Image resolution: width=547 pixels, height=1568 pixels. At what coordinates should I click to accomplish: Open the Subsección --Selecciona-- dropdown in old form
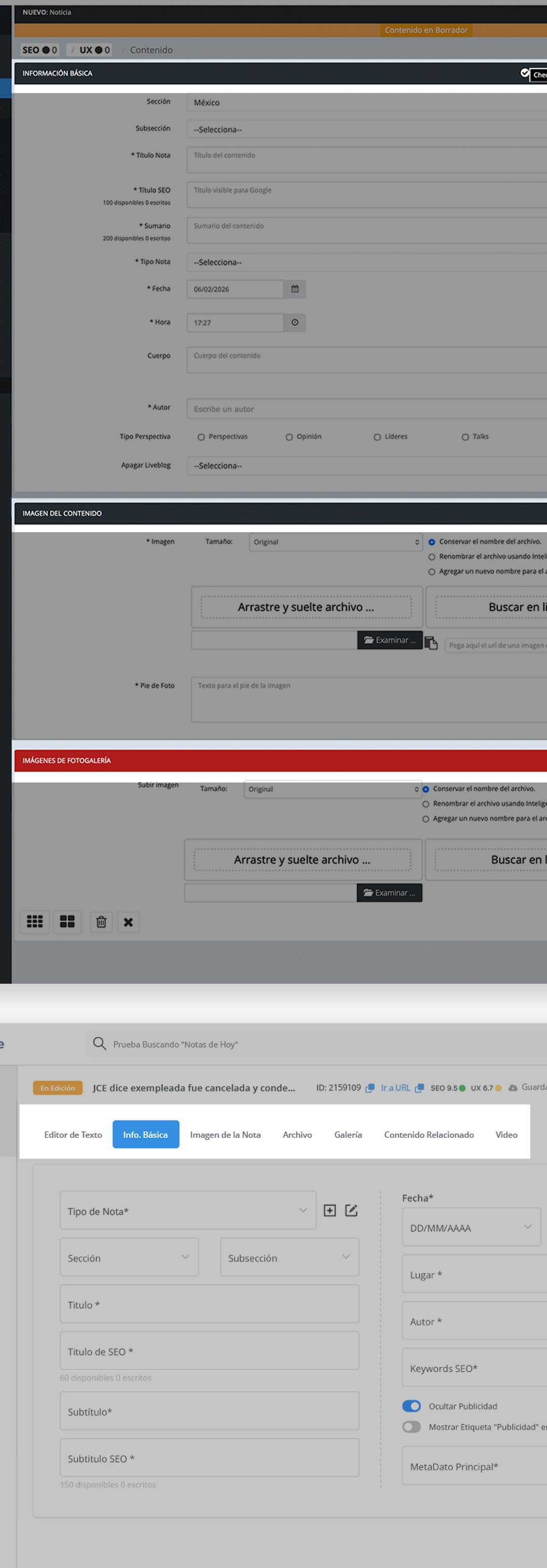(x=367, y=129)
